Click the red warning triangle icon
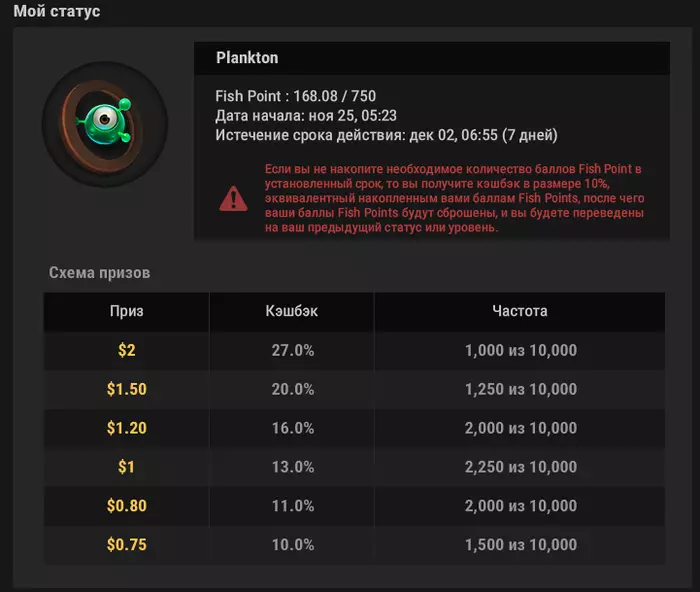Viewport: 700px width, 592px height. [233, 198]
